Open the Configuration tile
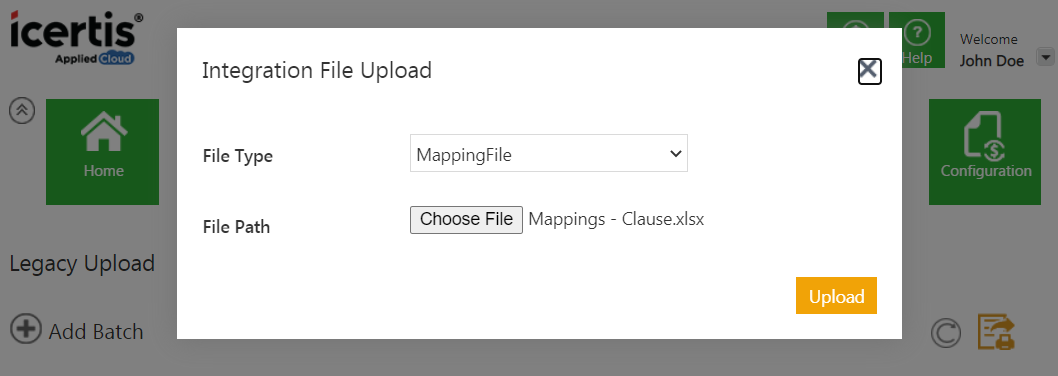 point(985,152)
